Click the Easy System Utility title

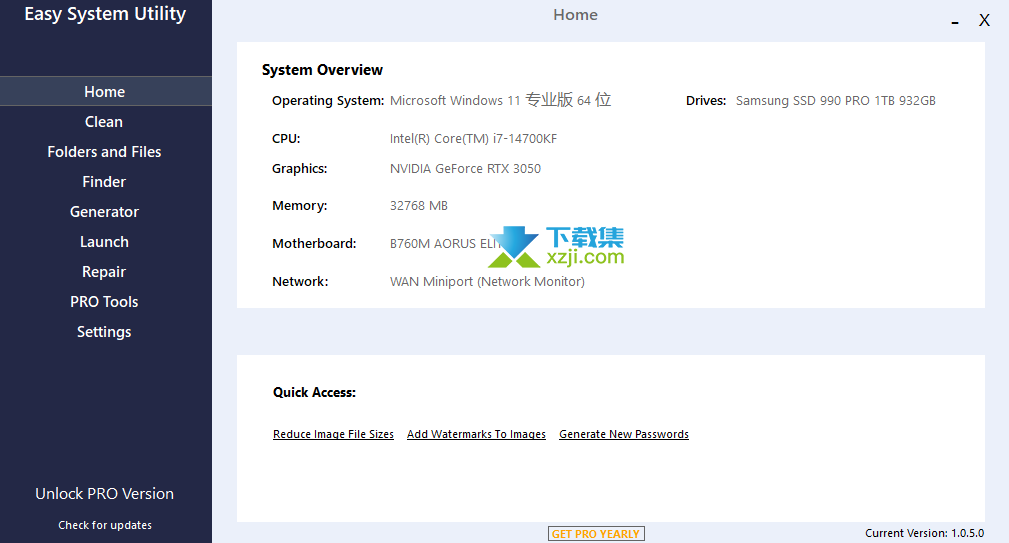(105, 14)
